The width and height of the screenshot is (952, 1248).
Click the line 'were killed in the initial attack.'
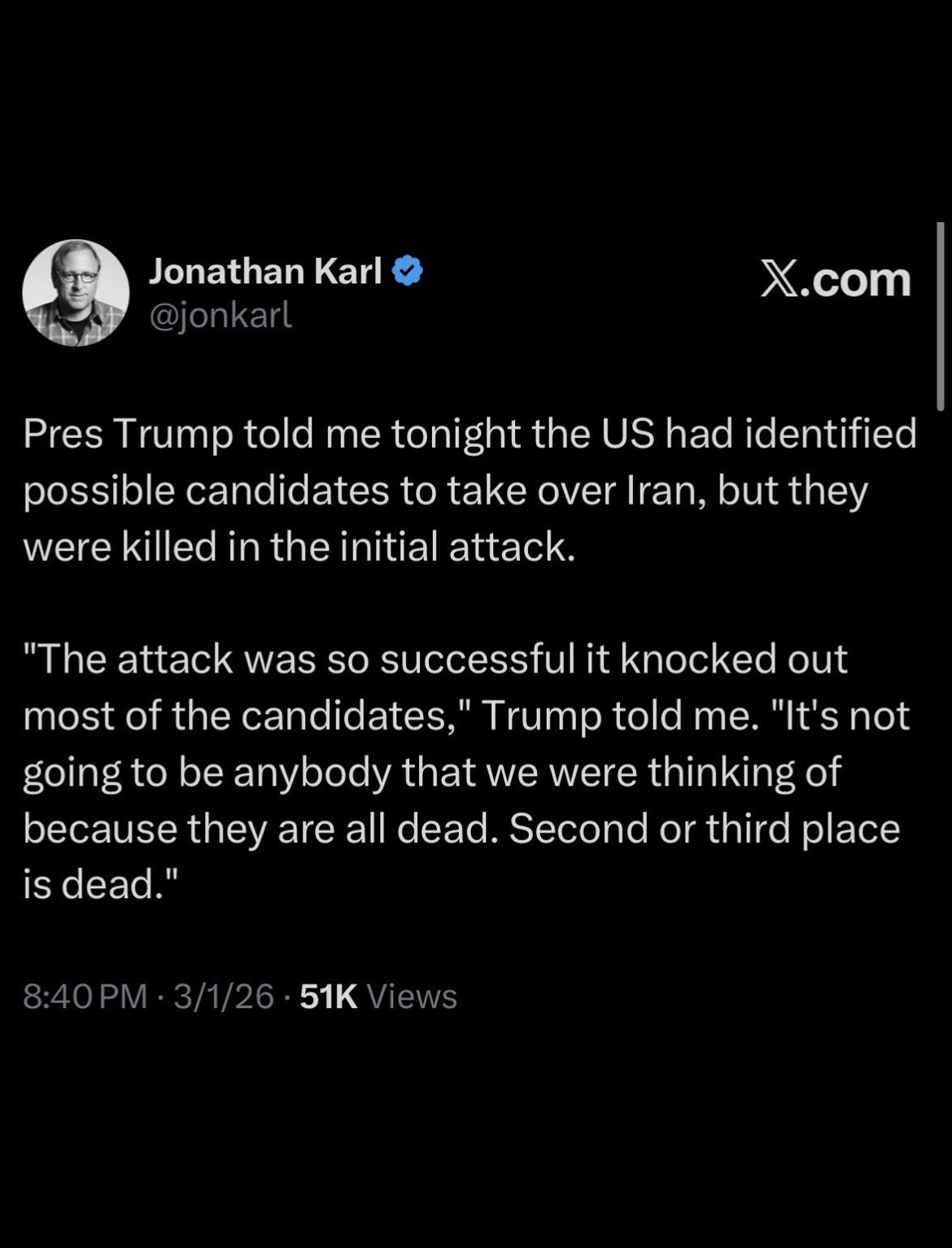coord(299,546)
